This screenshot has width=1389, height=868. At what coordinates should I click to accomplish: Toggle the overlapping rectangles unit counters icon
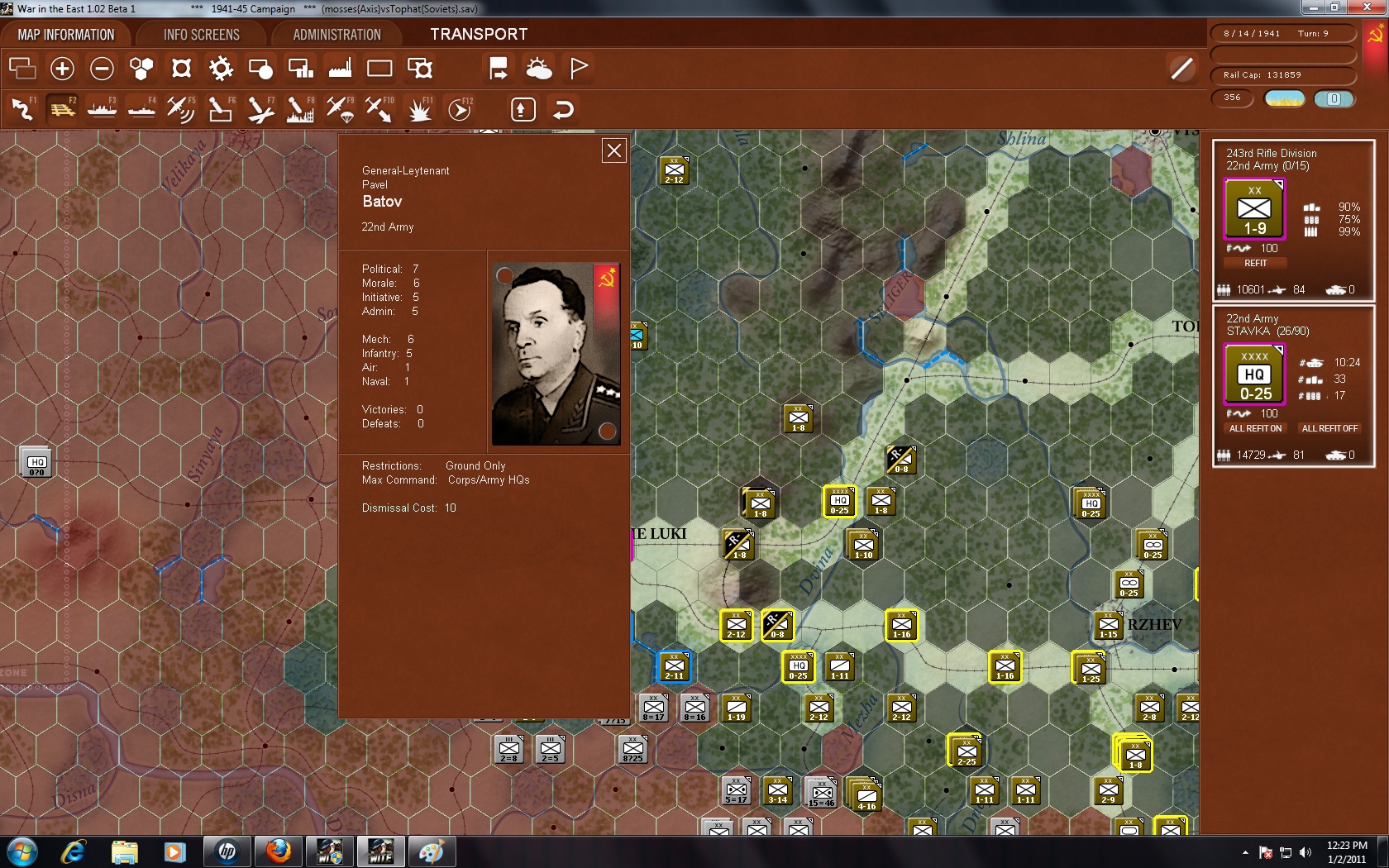pyautogui.click(x=22, y=69)
